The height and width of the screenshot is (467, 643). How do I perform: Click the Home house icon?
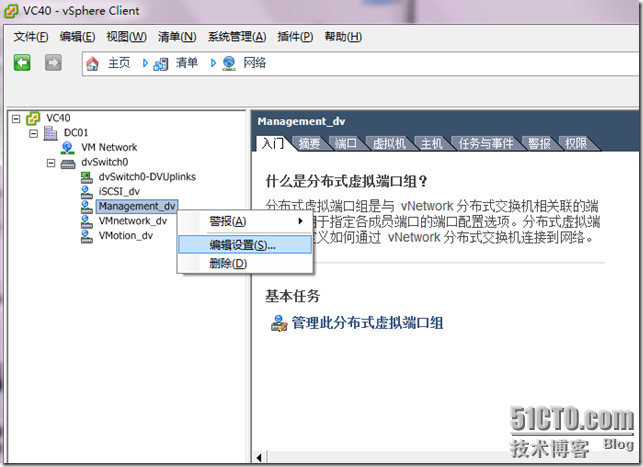coord(92,64)
